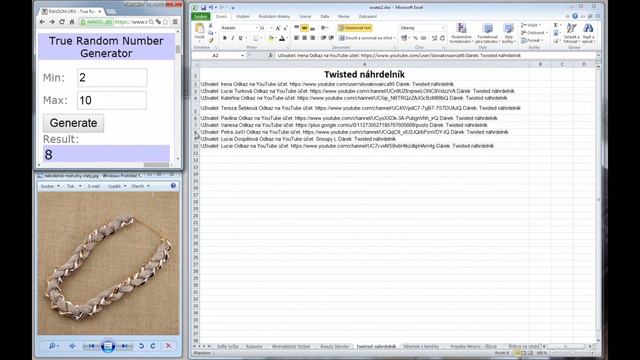Open Najít a vybrat binoculars menu
Screen dimensions: 640x360
point(588,33)
